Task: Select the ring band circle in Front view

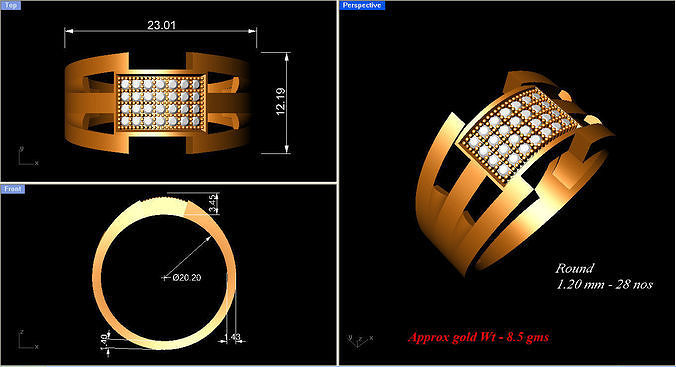Action: click(164, 273)
